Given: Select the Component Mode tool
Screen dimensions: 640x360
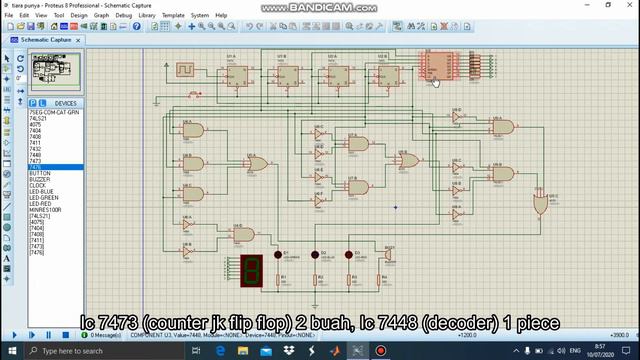Looking at the screenshot, I should (x=7, y=69).
